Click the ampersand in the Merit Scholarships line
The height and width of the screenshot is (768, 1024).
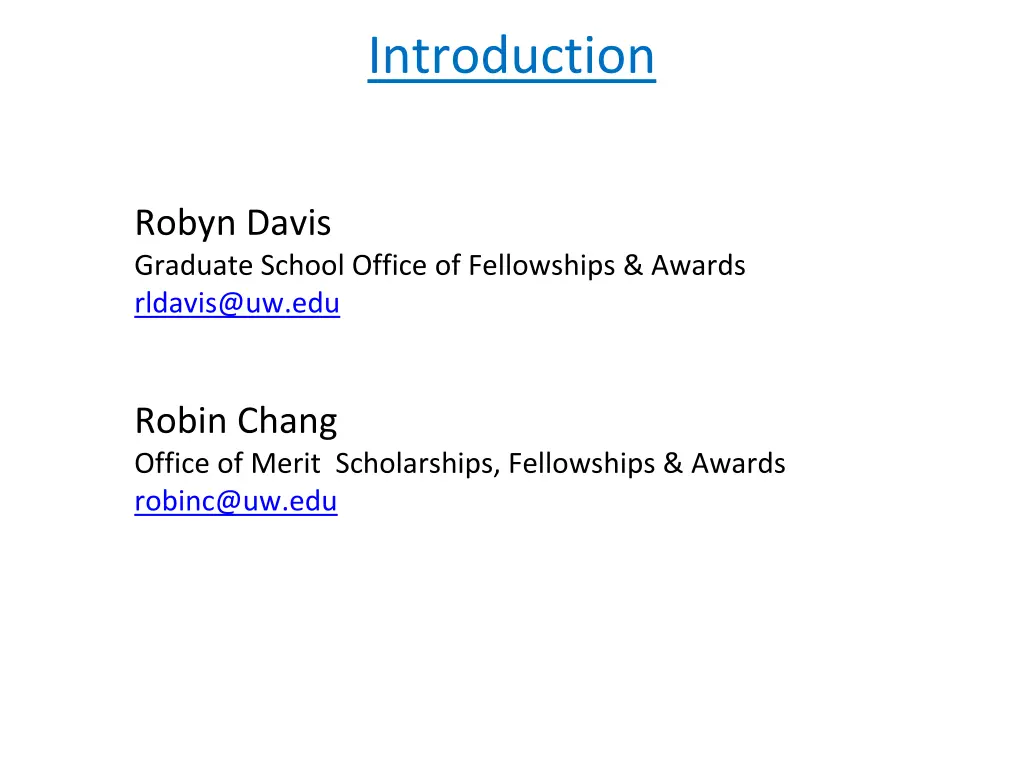pyautogui.click(x=673, y=464)
